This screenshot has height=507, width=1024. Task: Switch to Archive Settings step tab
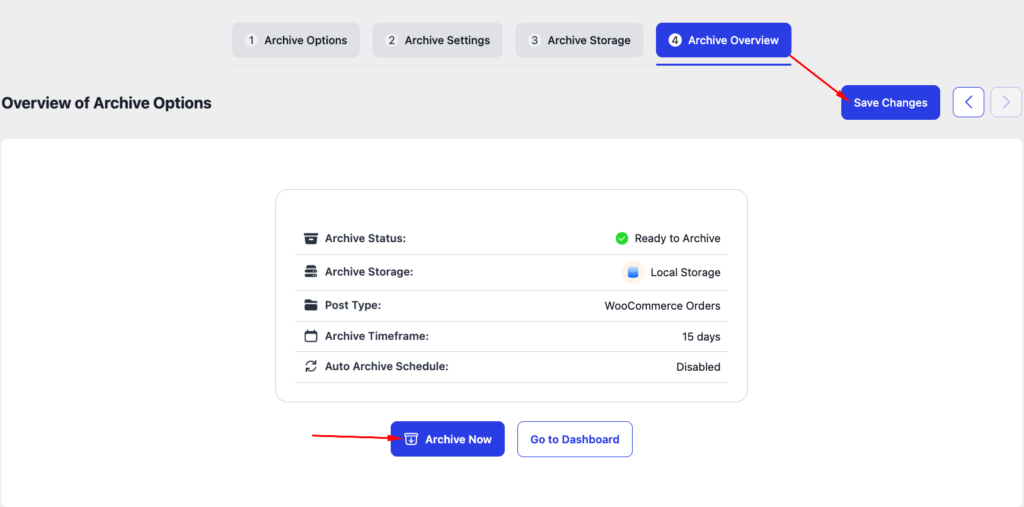(437, 40)
